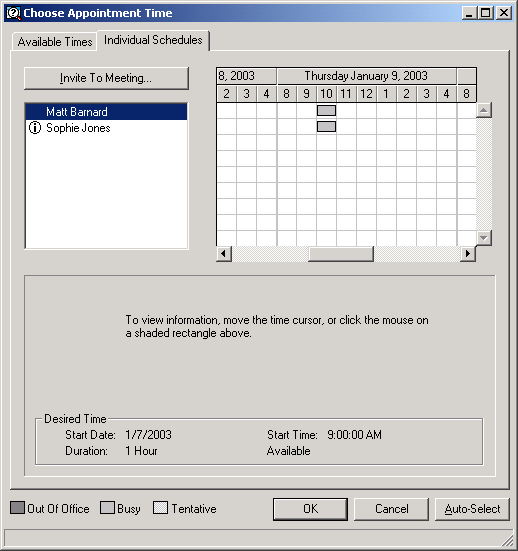Click the 9 o'clock column header on Thursday
518x551 pixels.
[x=306, y=94]
